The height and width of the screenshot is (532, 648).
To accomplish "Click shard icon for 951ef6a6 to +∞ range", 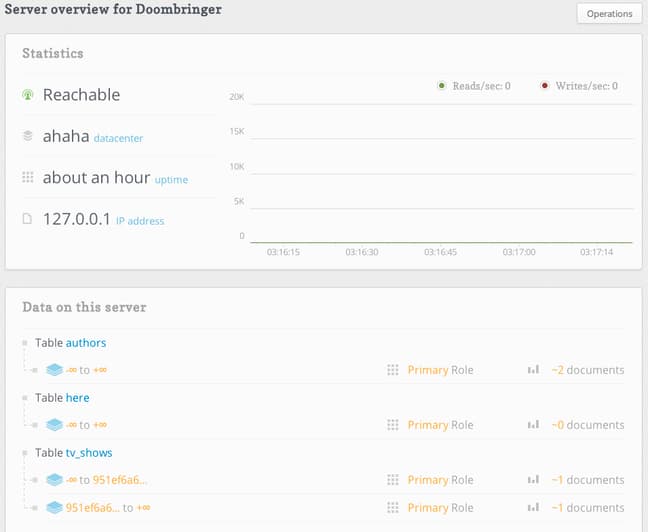I will point(54,507).
